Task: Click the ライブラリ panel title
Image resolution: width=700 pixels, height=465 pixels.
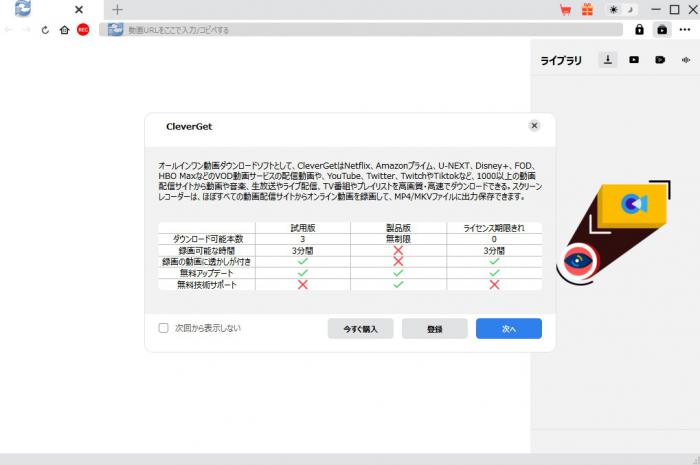Action: [x=561, y=60]
